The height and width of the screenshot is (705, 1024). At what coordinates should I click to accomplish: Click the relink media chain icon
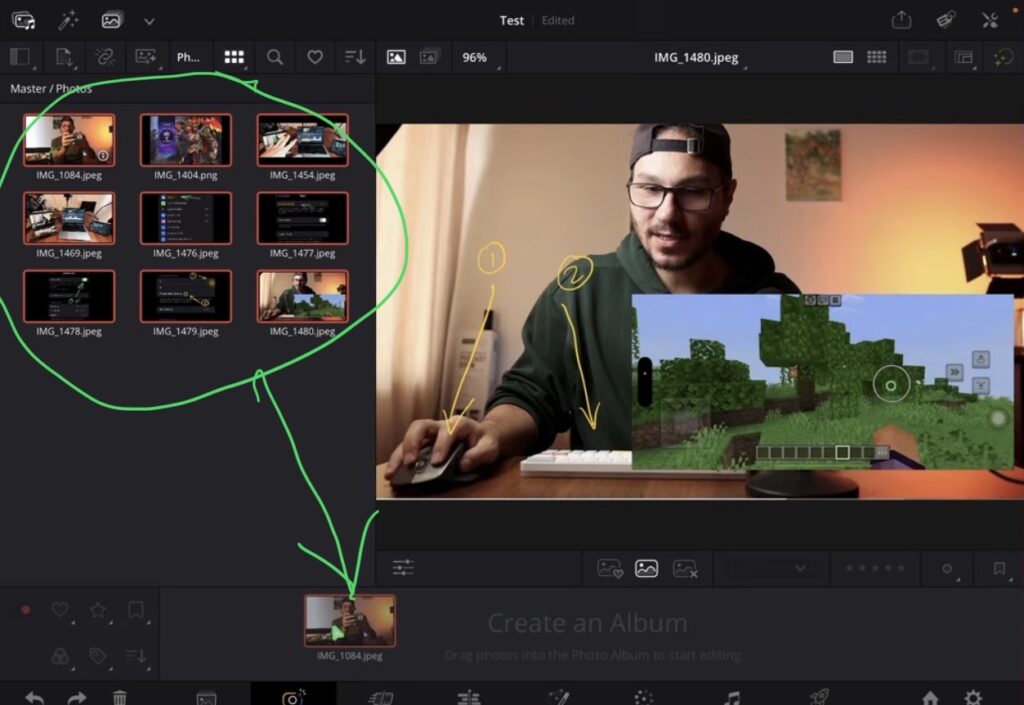104,57
